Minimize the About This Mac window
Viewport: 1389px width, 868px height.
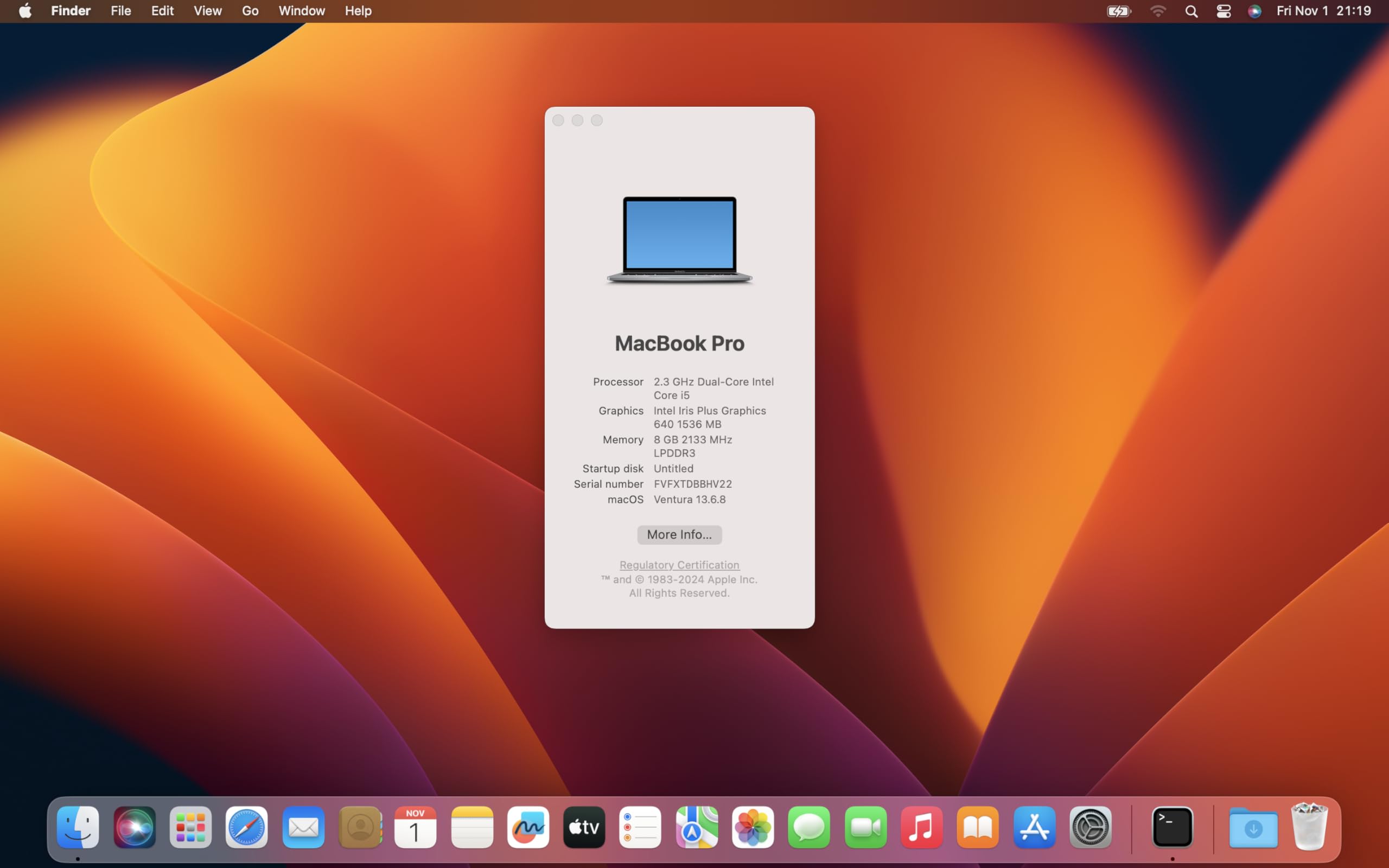(577, 120)
